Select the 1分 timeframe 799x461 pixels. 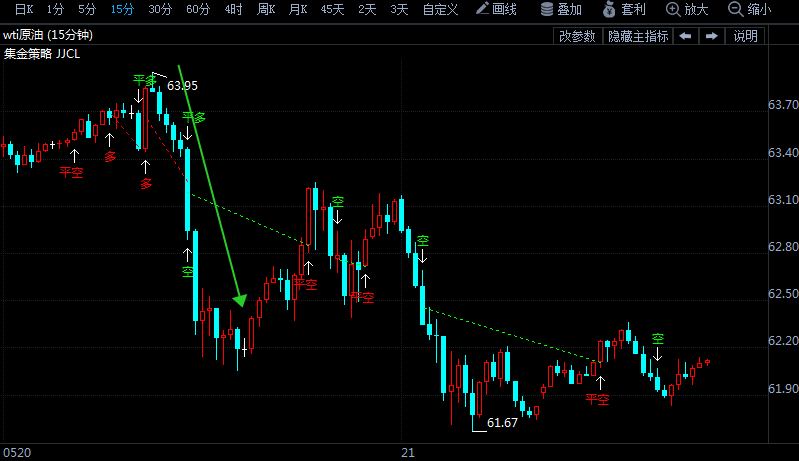pyautogui.click(x=55, y=9)
